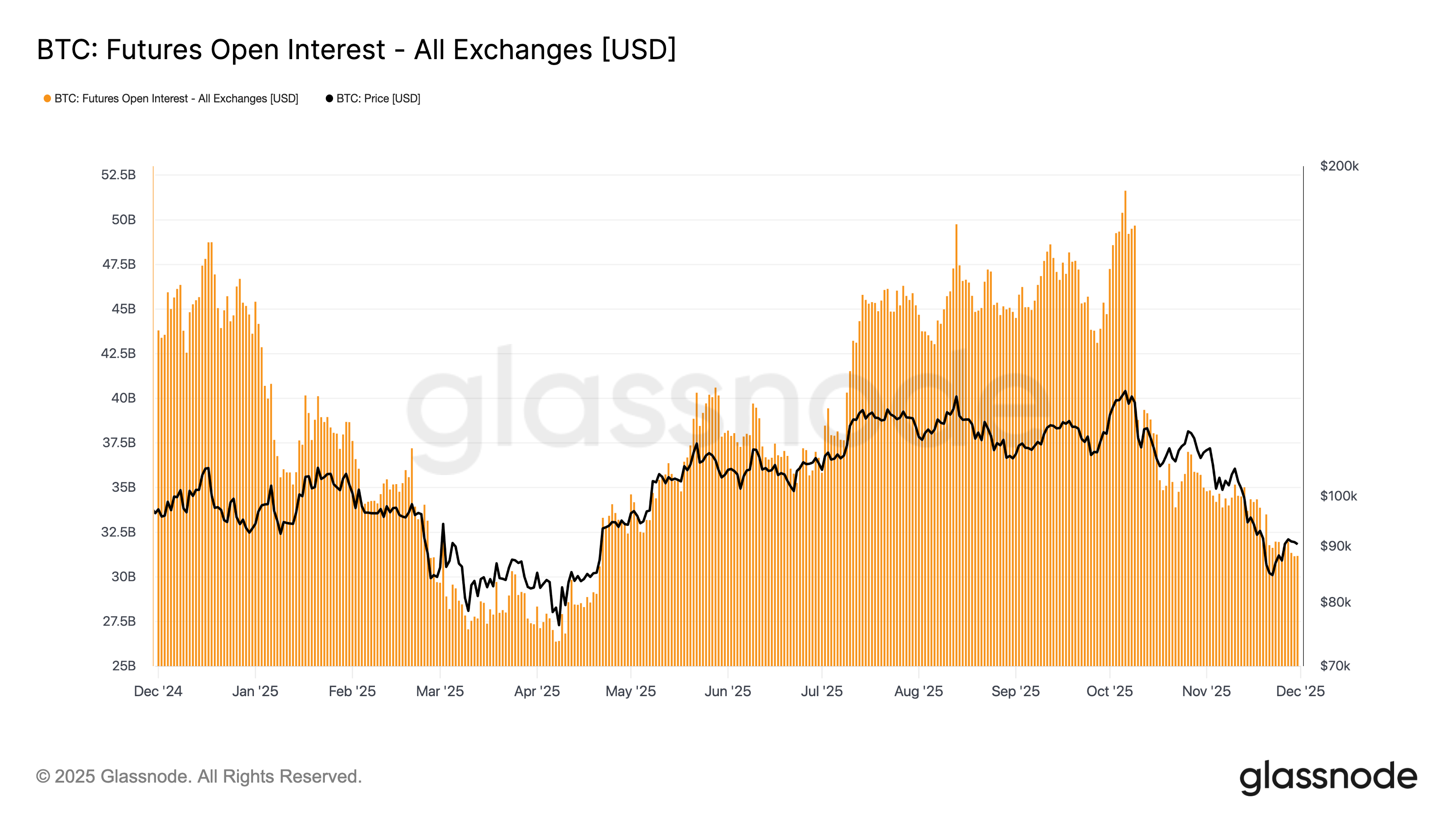
Task: Click the Glassnode copyright notice
Action: click(x=198, y=777)
